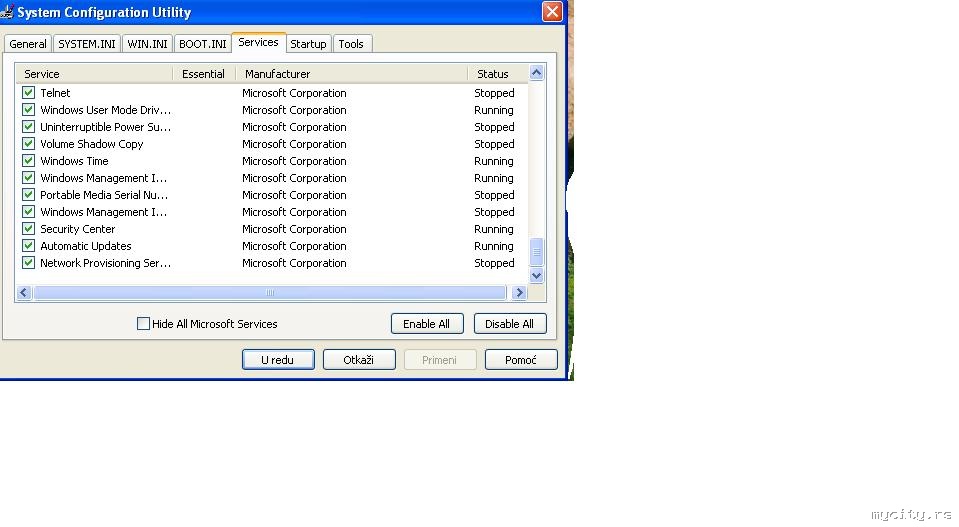Open the Tools tab

coord(350,44)
